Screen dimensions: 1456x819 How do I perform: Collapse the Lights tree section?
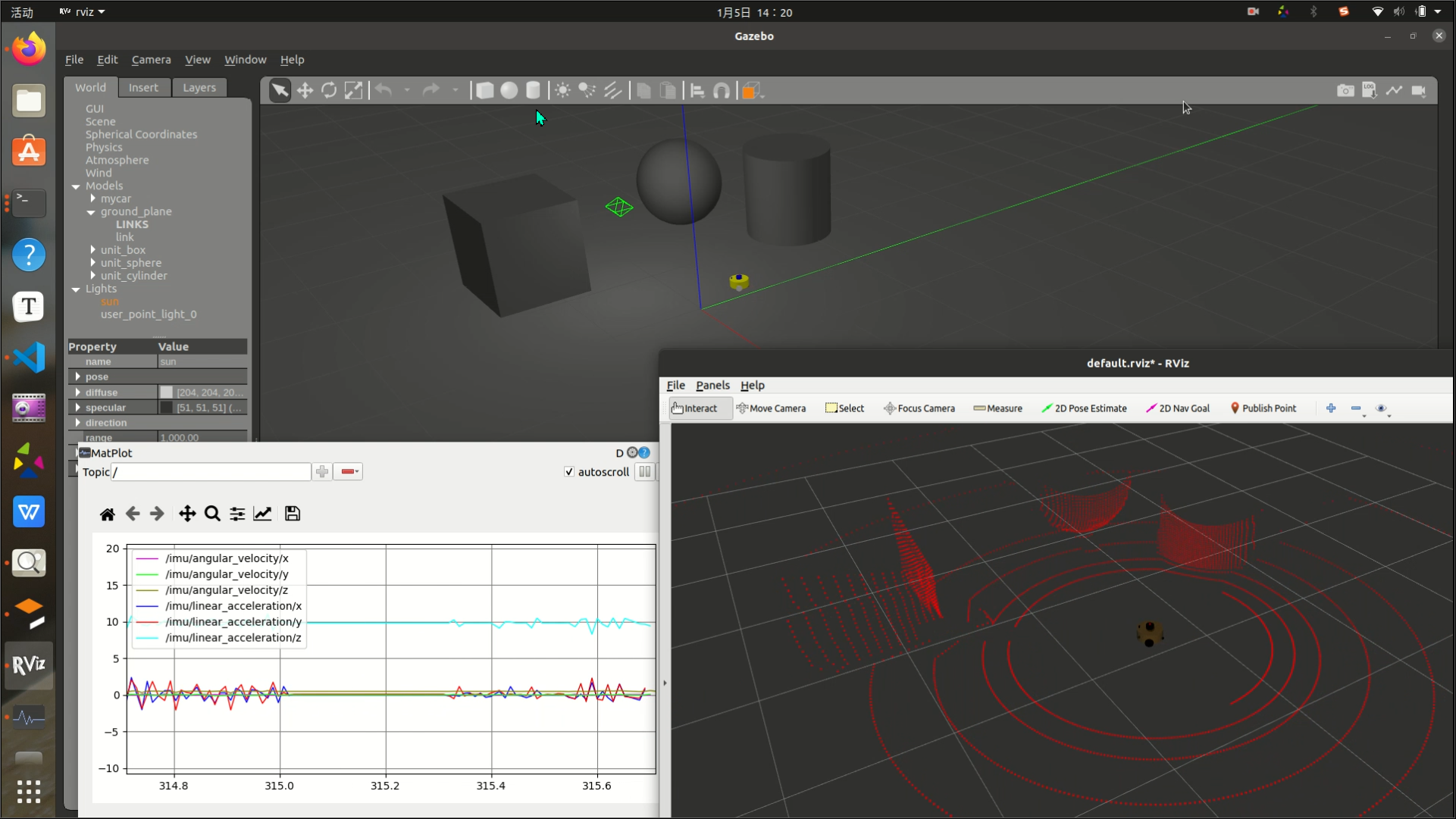pos(76,289)
